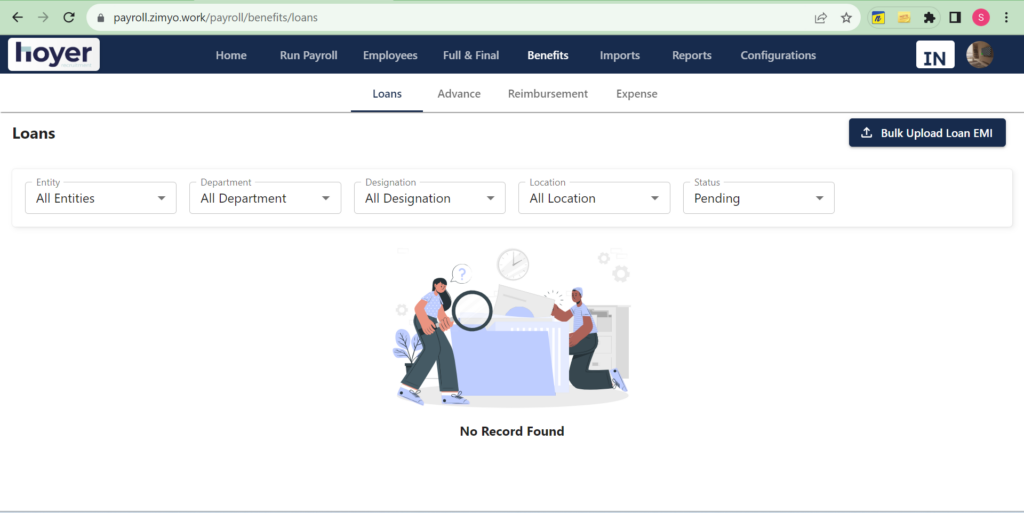This screenshot has height=513, width=1024.
Task: Open Reports menu
Action: click(692, 55)
